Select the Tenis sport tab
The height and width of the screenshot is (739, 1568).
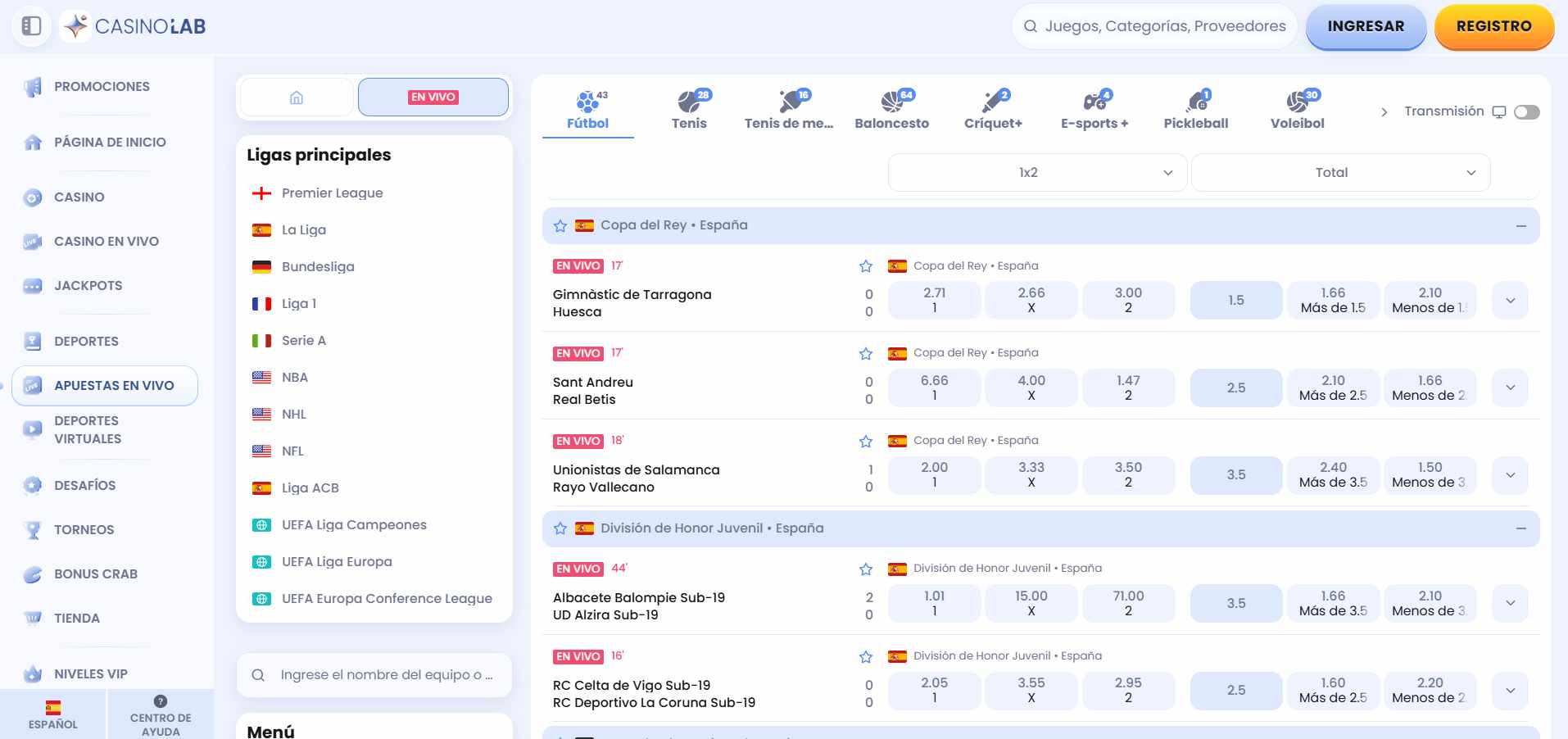pos(689,111)
